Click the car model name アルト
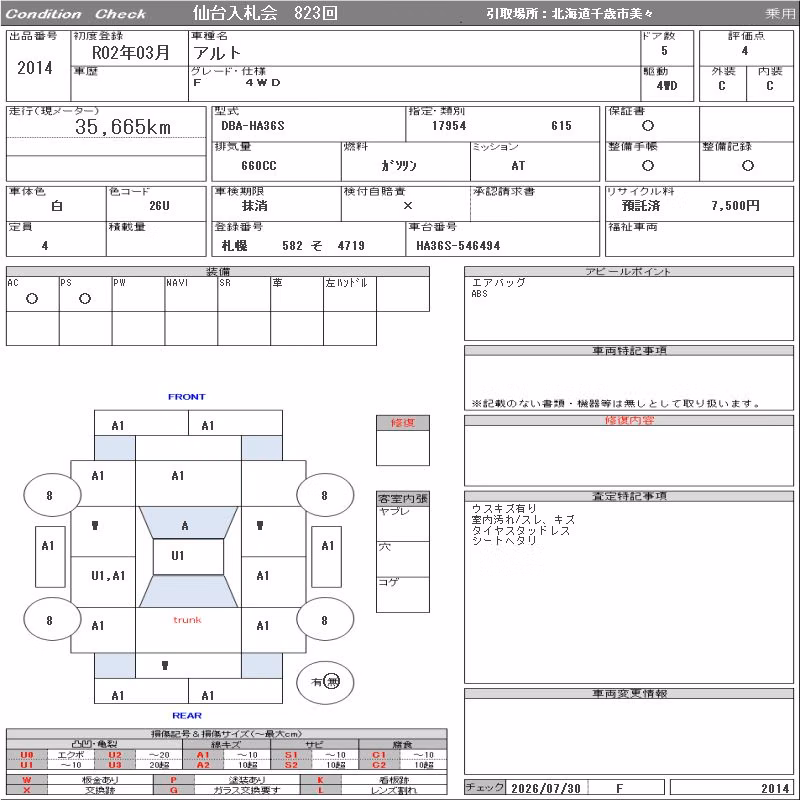Image resolution: width=800 pixels, height=800 pixels. [x=217, y=53]
